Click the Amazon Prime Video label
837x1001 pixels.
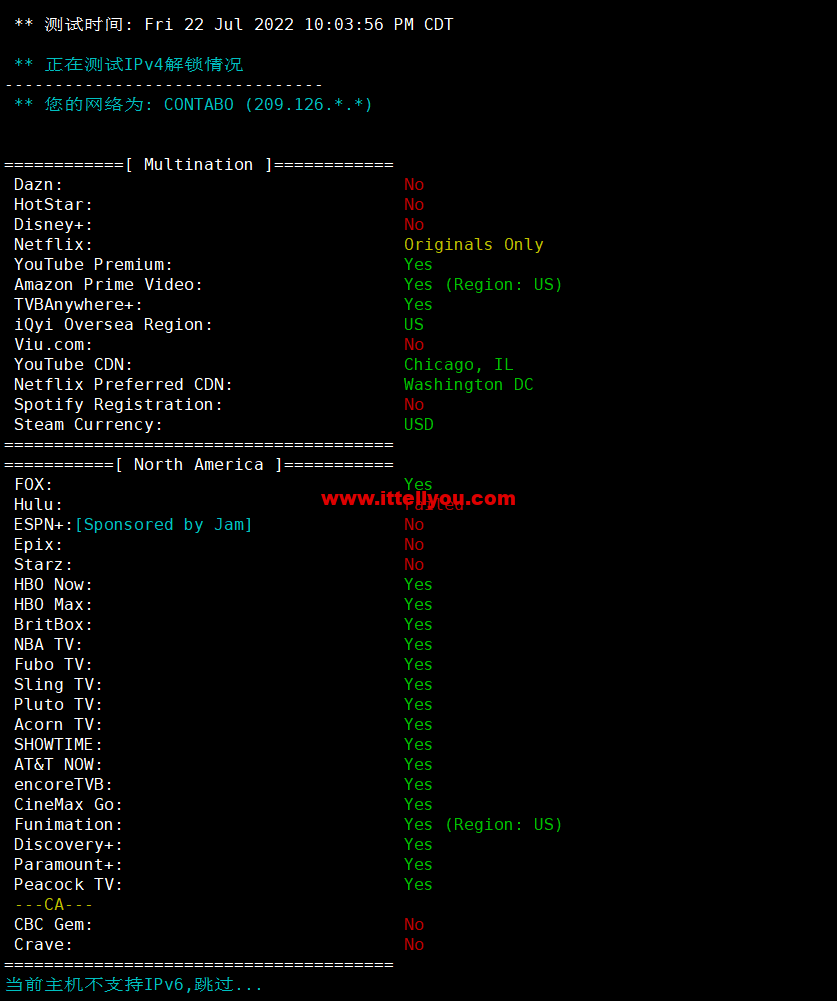click(x=109, y=285)
